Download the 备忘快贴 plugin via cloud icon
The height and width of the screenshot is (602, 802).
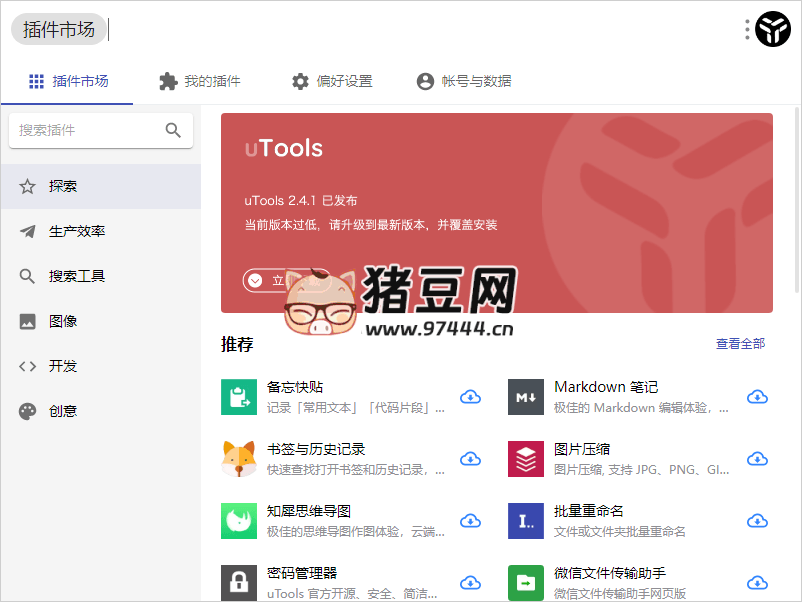tap(470, 396)
